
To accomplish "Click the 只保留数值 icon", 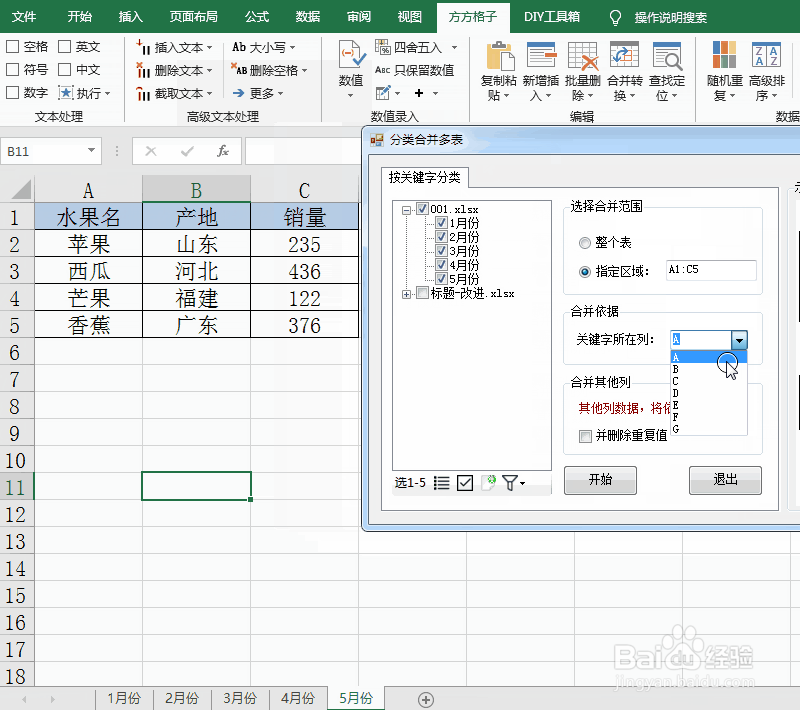I will coord(383,70).
